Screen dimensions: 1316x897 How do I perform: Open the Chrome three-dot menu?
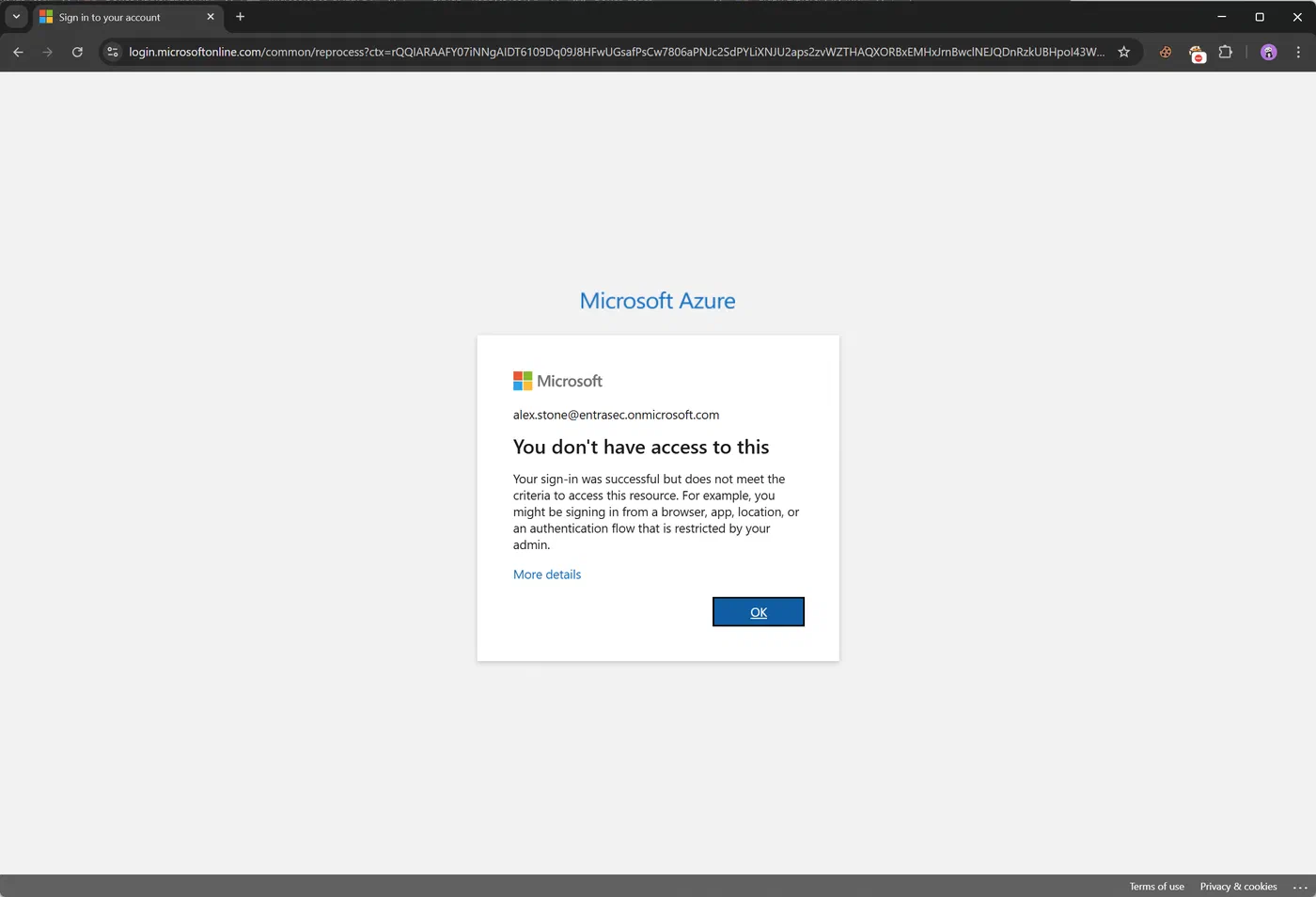pos(1298,53)
